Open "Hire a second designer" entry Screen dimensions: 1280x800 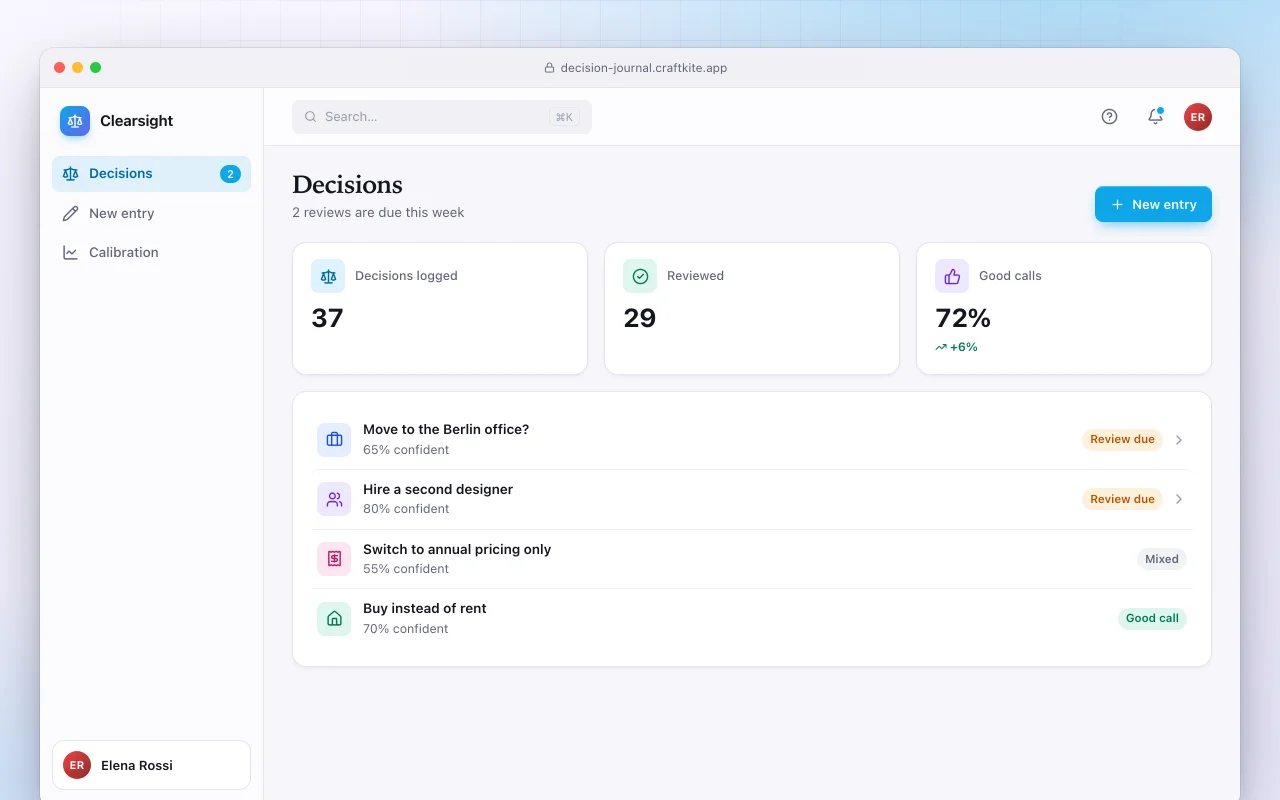pyautogui.click(x=752, y=499)
